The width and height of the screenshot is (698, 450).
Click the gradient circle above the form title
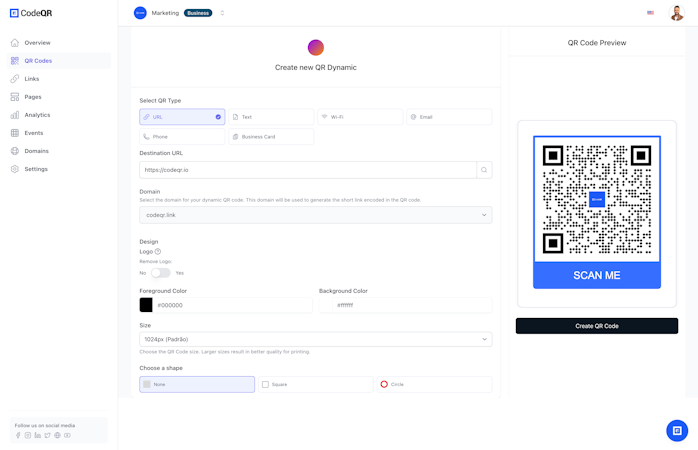coord(316,47)
